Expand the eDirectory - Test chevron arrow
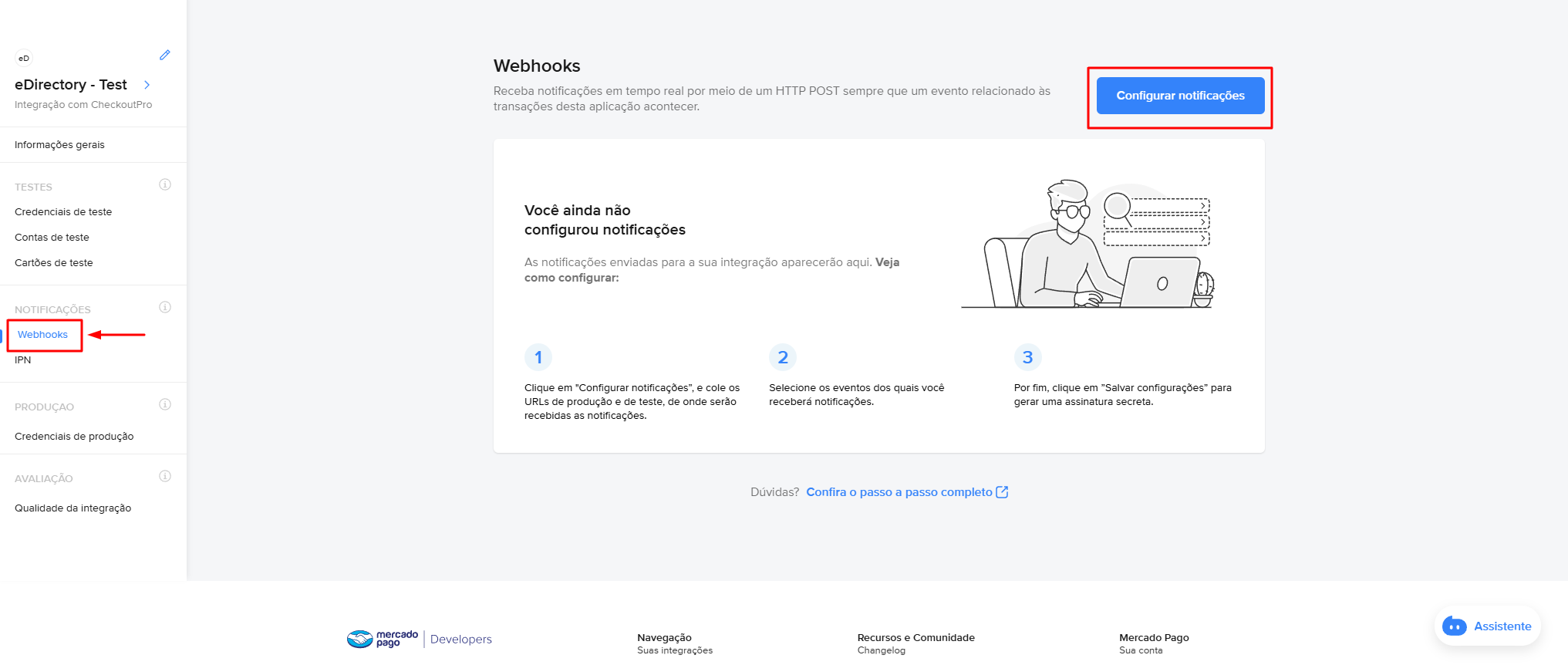 (147, 85)
